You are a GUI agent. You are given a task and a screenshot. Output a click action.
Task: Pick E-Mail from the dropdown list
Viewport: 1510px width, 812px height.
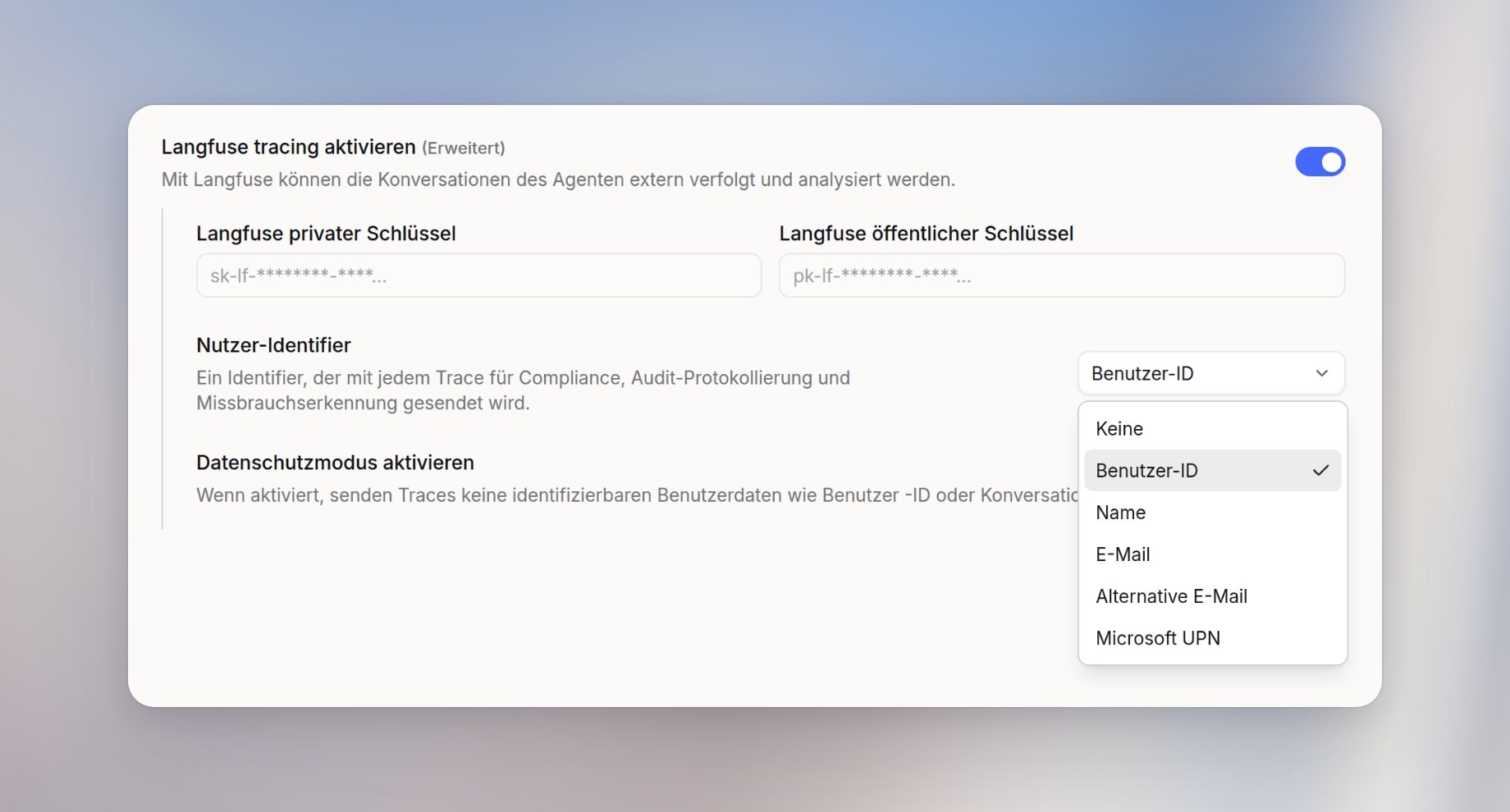tap(1212, 554)
